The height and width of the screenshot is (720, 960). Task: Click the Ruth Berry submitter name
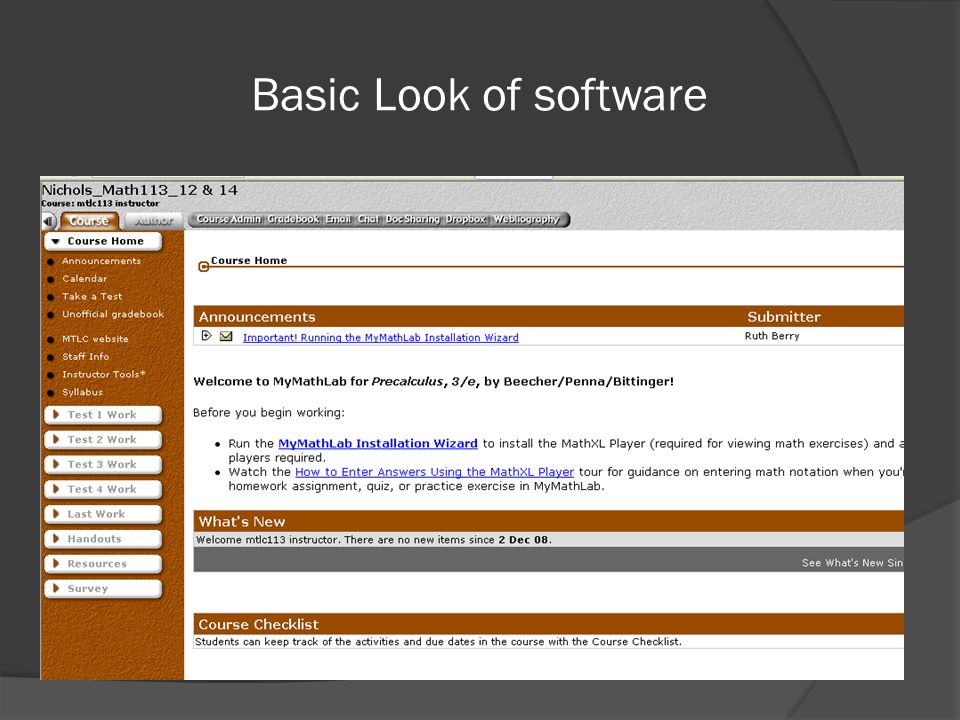[x=771, y=336]
